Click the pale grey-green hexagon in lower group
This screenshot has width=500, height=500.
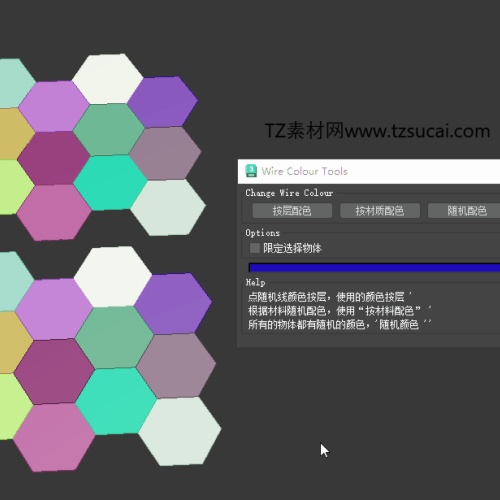tap(180, 431)
